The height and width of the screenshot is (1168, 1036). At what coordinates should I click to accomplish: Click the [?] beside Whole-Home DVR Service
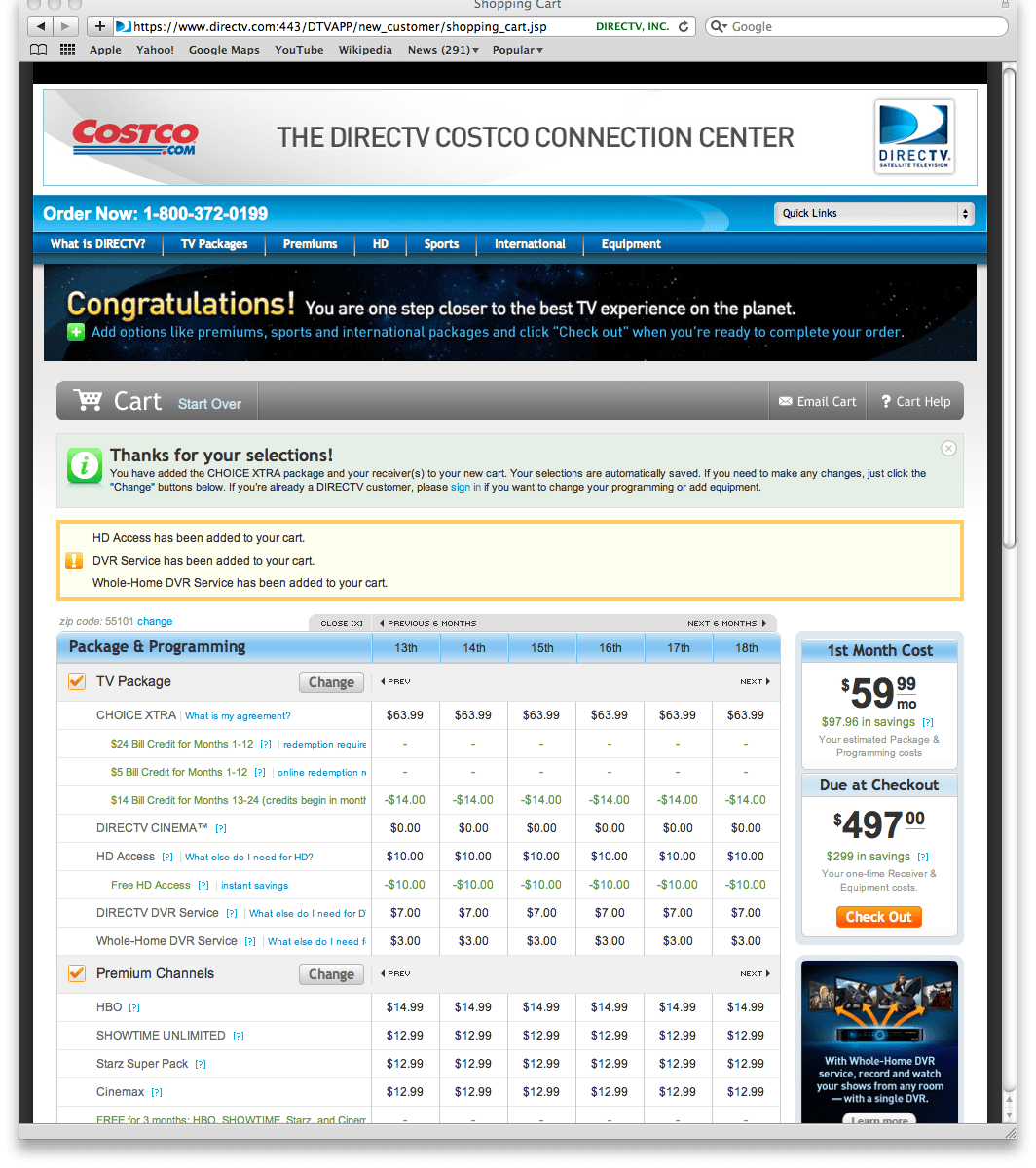(250, 941)
